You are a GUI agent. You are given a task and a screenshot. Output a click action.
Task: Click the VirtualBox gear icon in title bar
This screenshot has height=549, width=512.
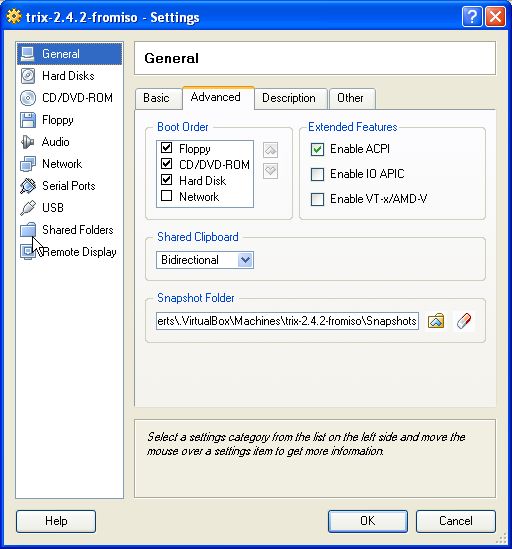pos(14,16)
